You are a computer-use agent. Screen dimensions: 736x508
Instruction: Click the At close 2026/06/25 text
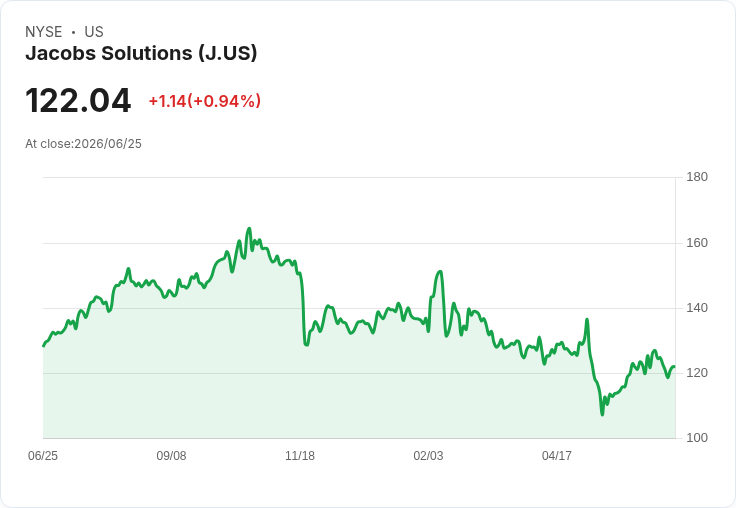point(83,144)
